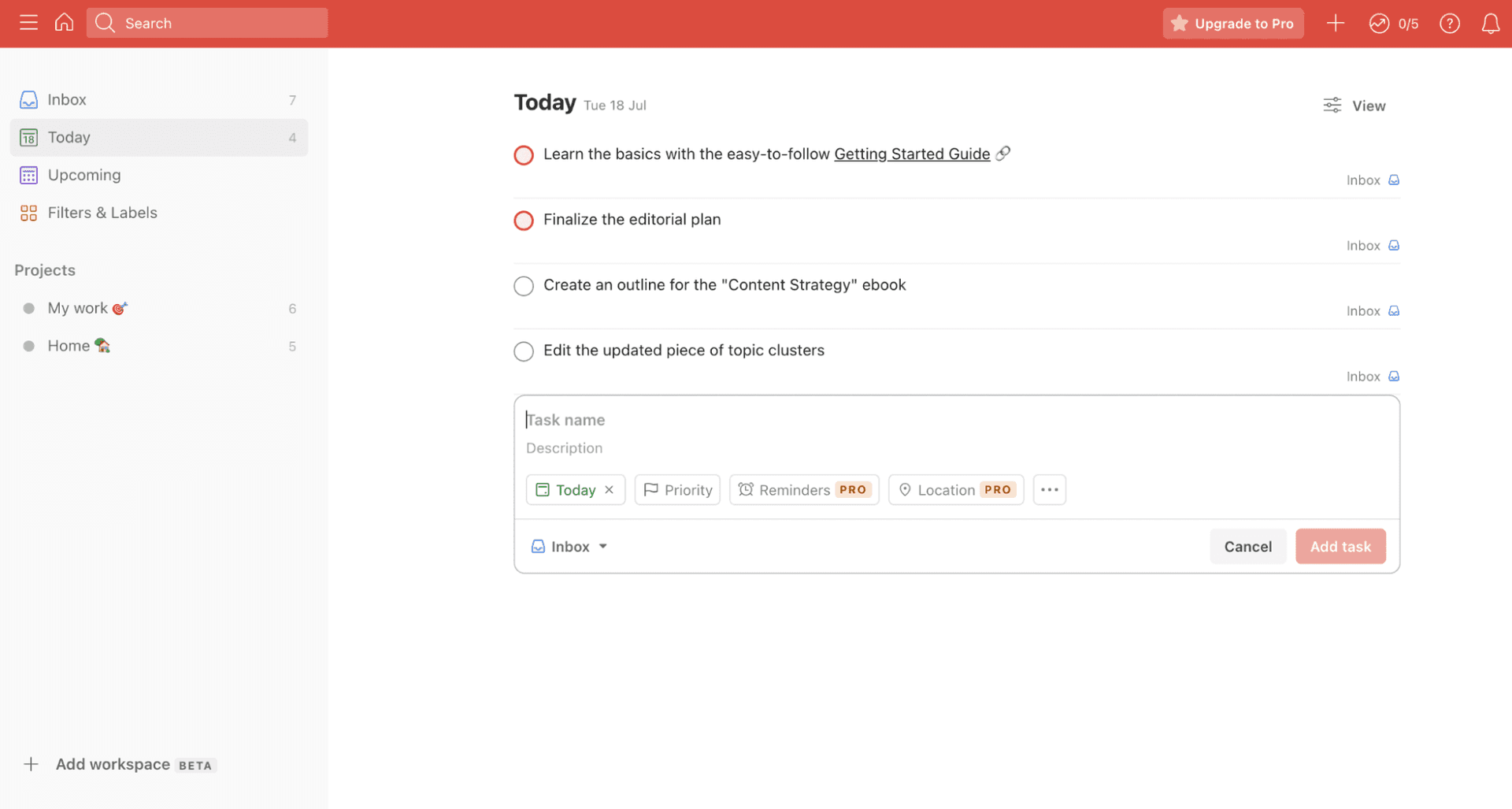Open the Today due date picker
The height and width of the screenshot is (809, 1512).
click(566, 490)
